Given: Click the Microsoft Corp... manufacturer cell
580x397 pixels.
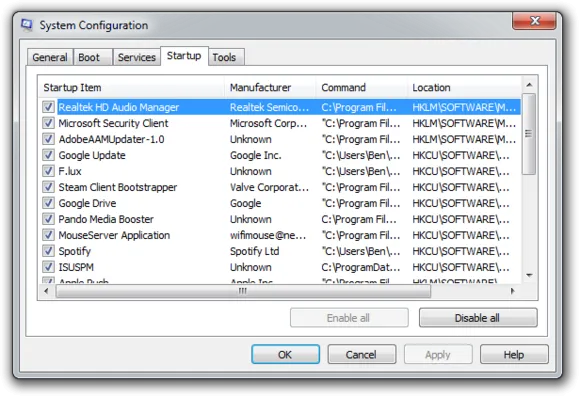Looking at the screenshot, I should click(x=268, y=123).
